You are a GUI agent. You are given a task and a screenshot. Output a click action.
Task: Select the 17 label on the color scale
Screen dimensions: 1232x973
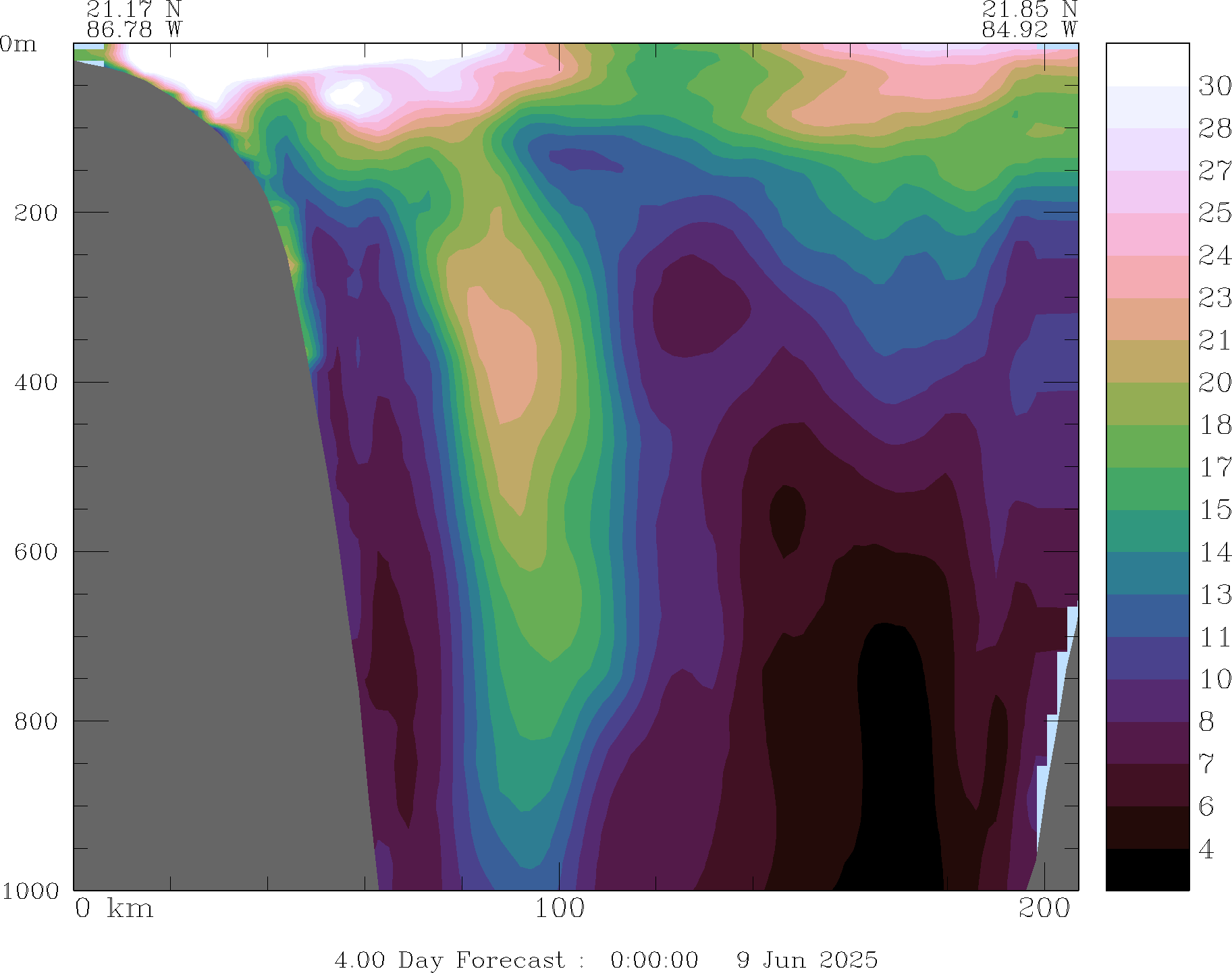coord(1214,467)
